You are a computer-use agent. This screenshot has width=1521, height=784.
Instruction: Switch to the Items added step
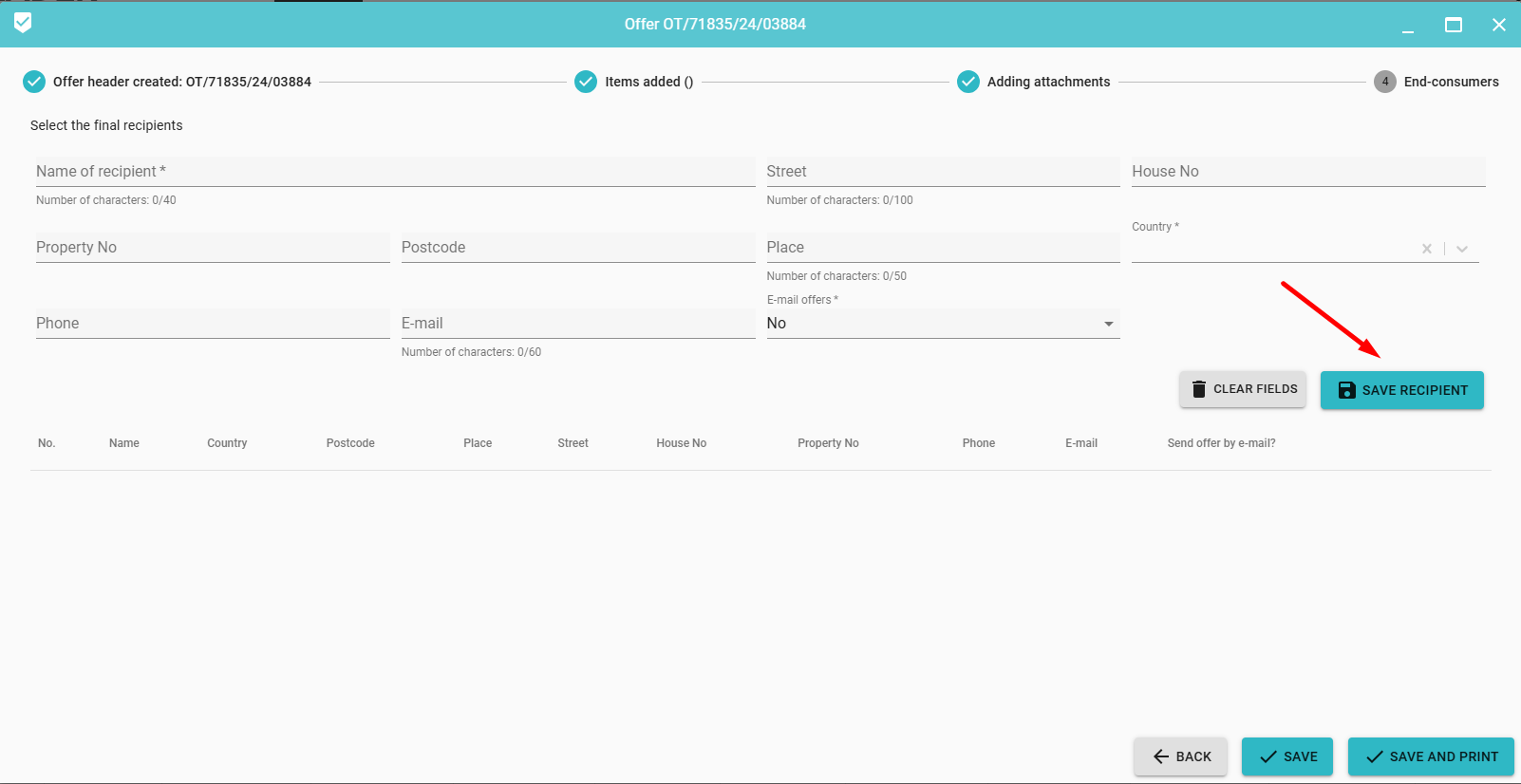(x=648, y=82)
